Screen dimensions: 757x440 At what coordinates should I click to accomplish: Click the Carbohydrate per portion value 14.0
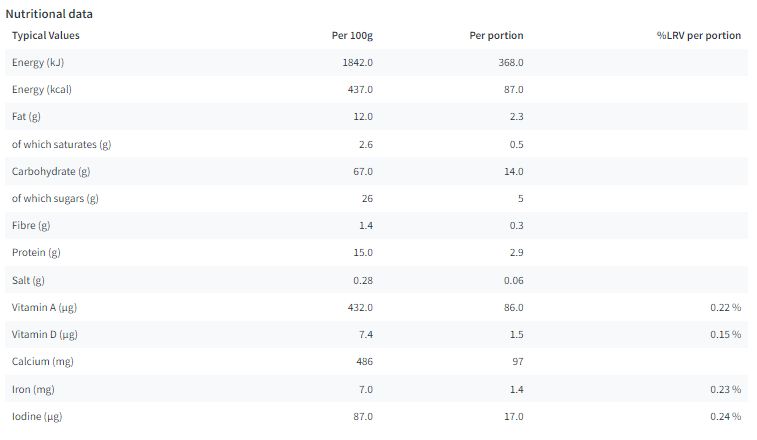tap(514, 172)
